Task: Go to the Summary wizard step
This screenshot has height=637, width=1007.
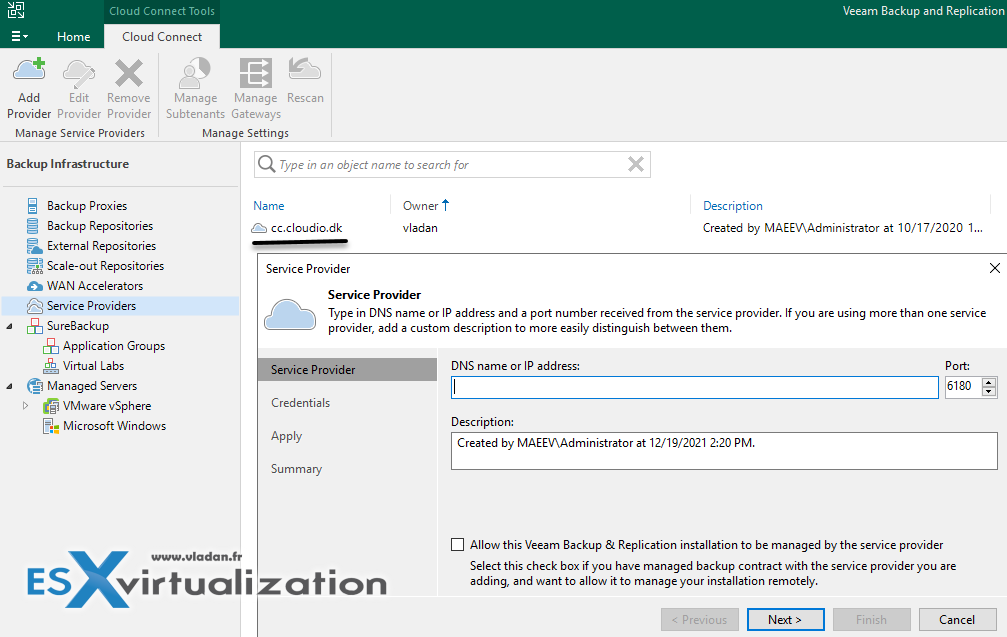Action: tap(296, 469)
